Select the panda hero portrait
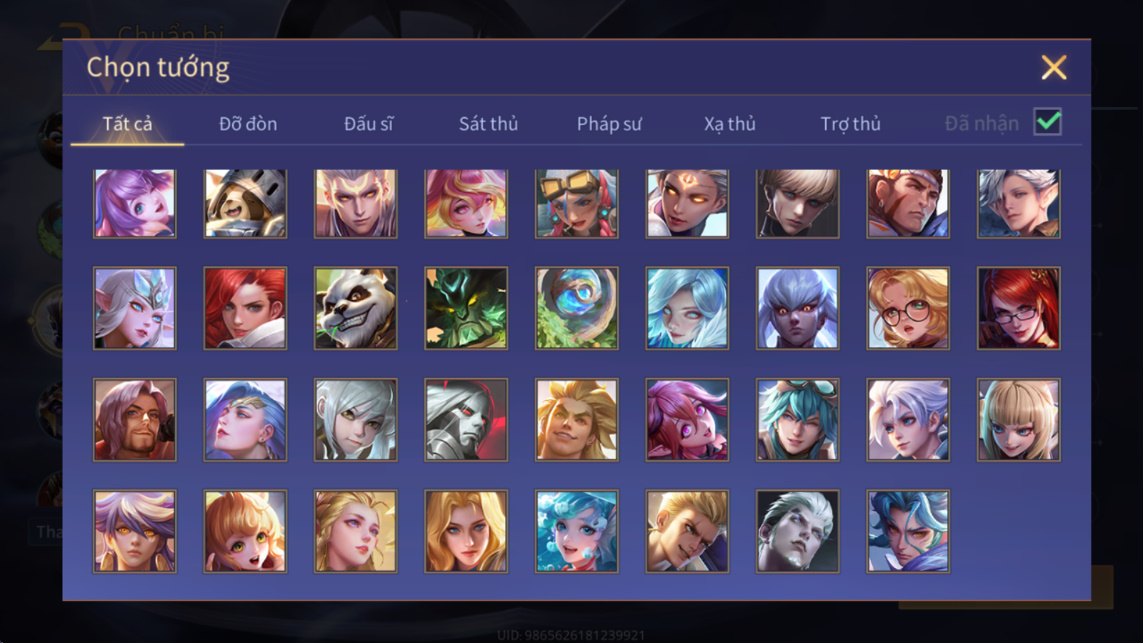This screenshot has width=1143, height=643. (x=356, y=308)
